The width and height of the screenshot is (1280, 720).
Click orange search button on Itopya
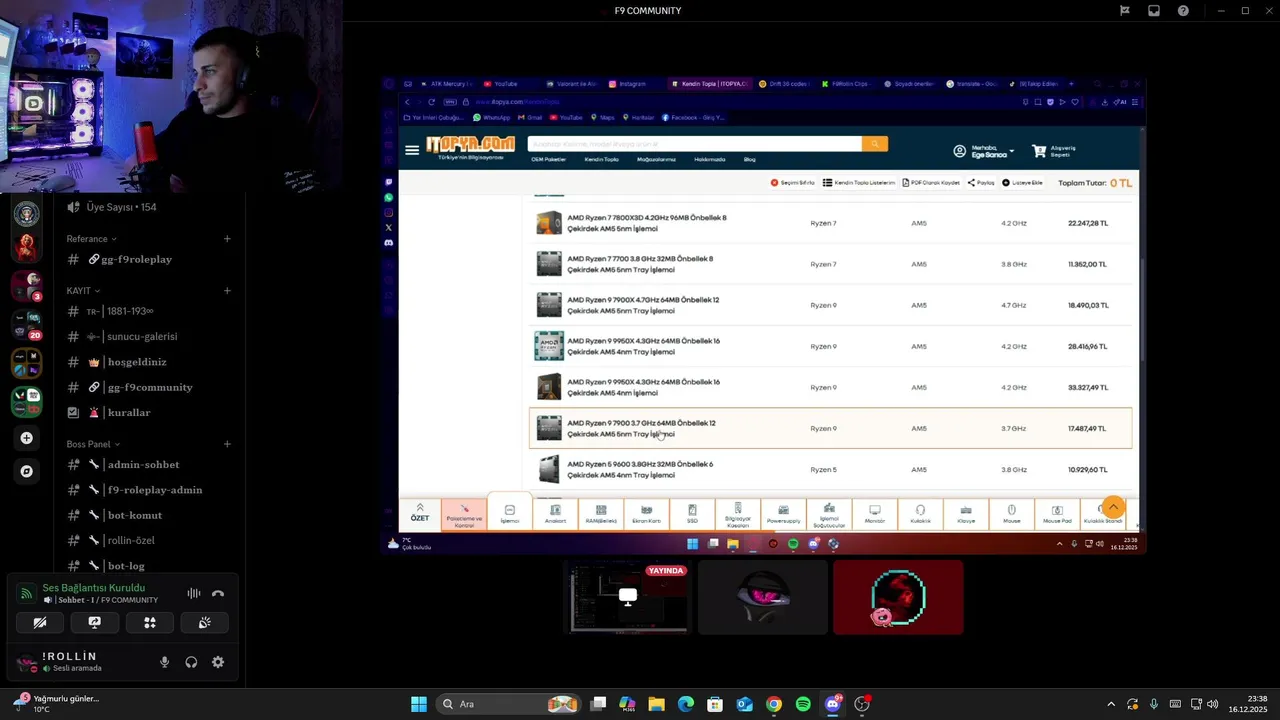[x=875, y=144]
